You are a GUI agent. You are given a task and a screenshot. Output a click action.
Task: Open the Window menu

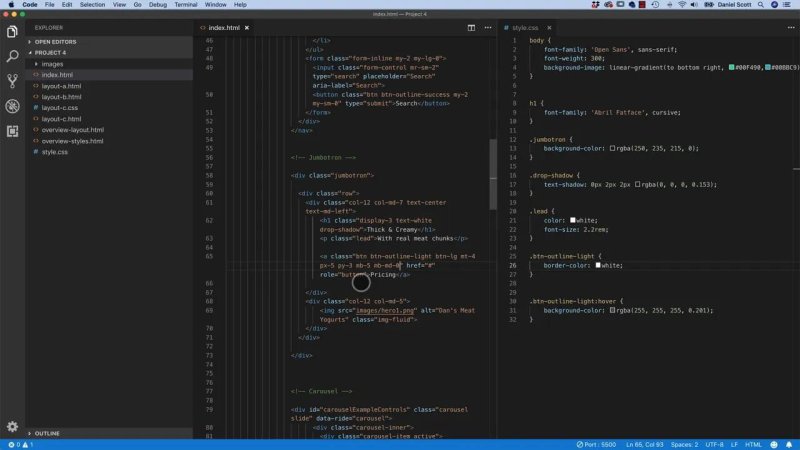coord(215,5)
